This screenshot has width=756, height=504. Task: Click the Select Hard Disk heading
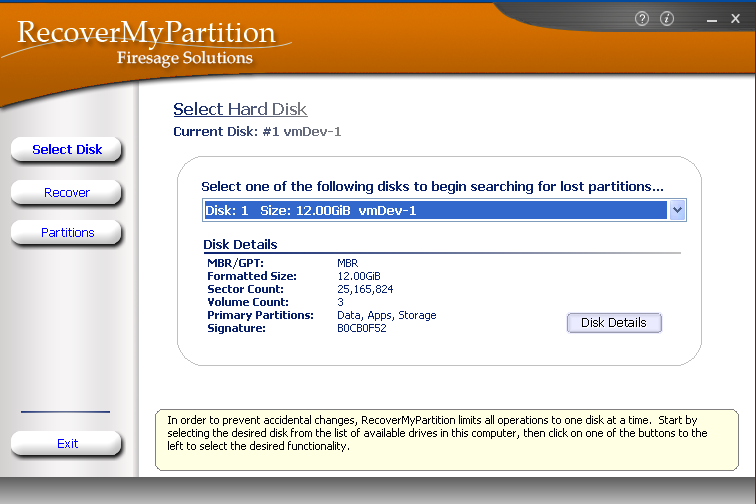tap(240, 110)
